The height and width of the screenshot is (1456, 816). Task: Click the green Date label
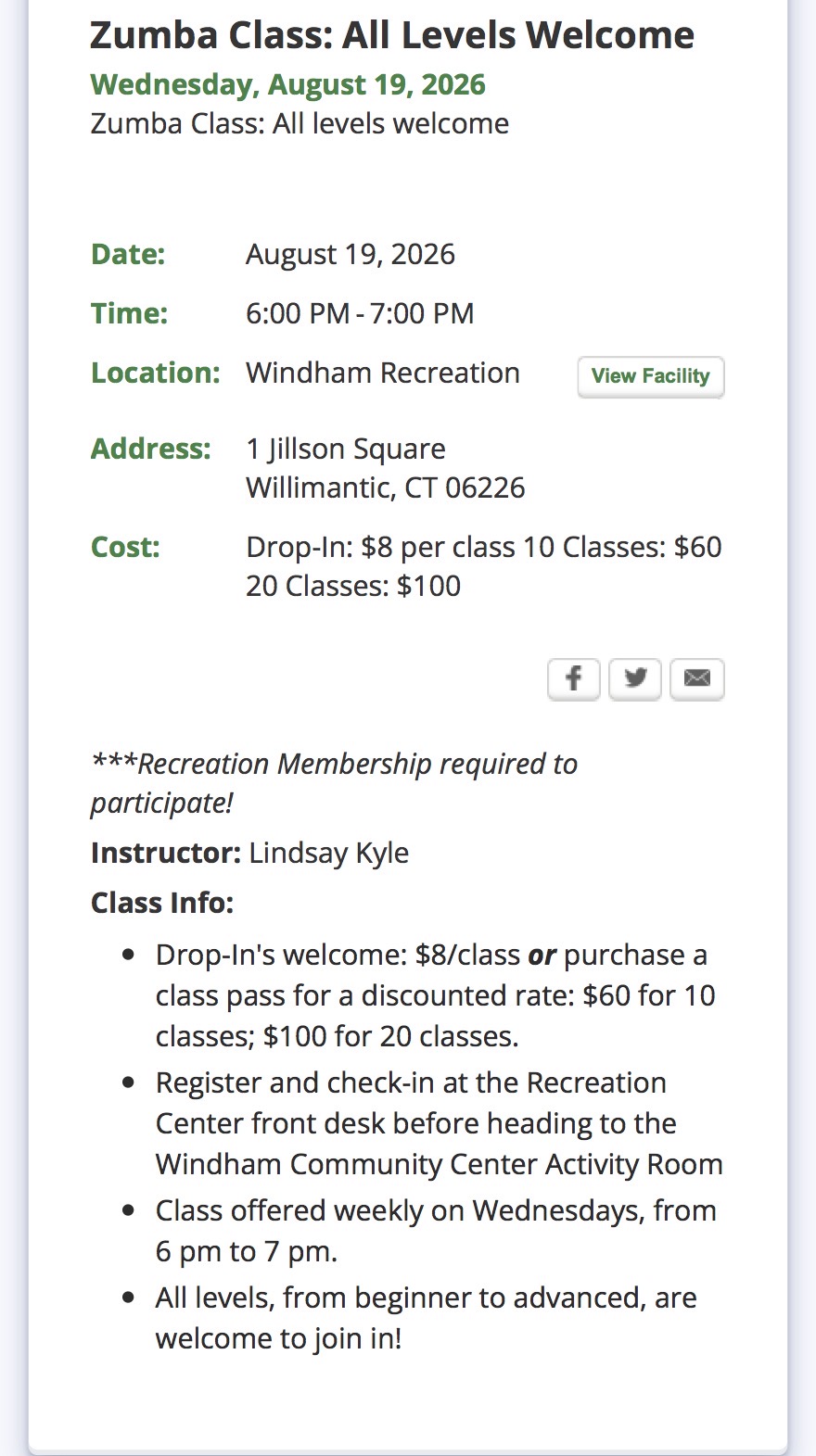[128, 254]
